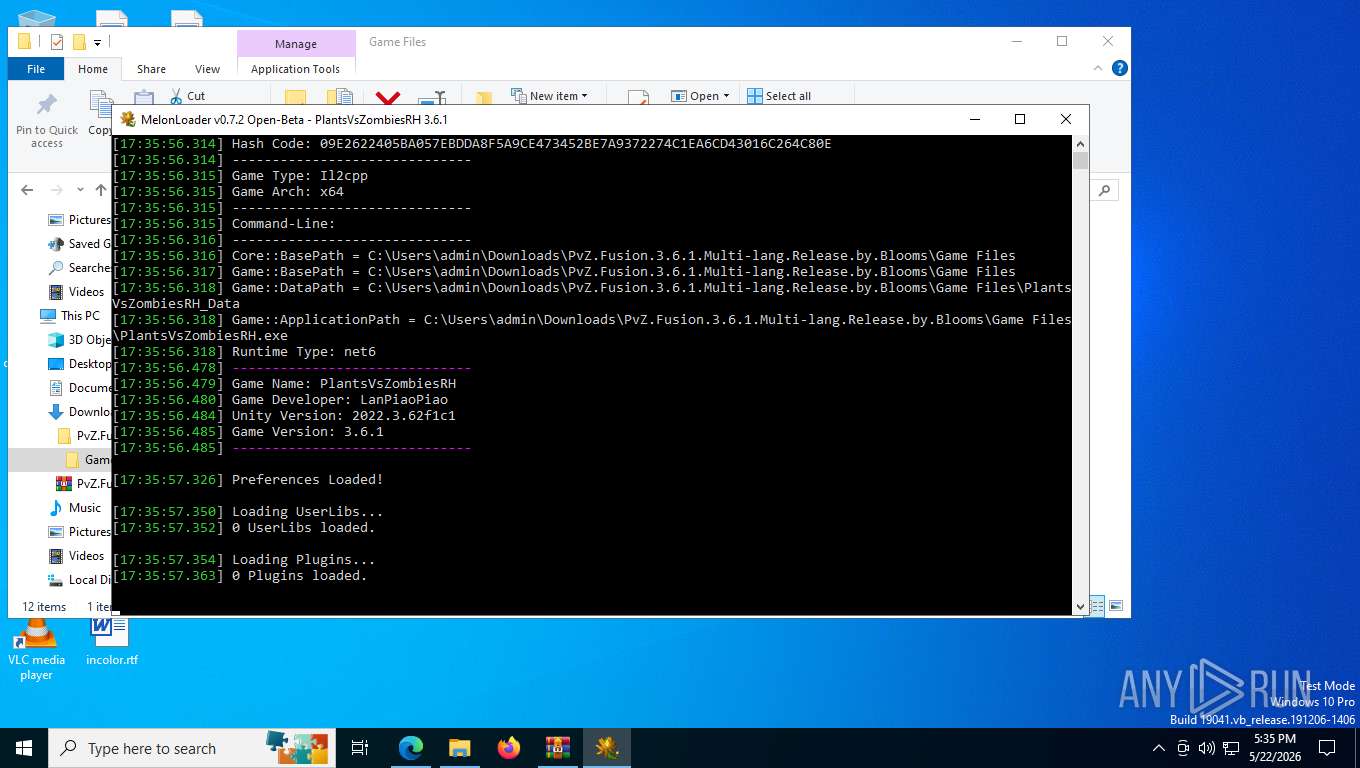The image size is (1360, 768).
Task: Switch to the Home ribbon tab
Action: 93,69
